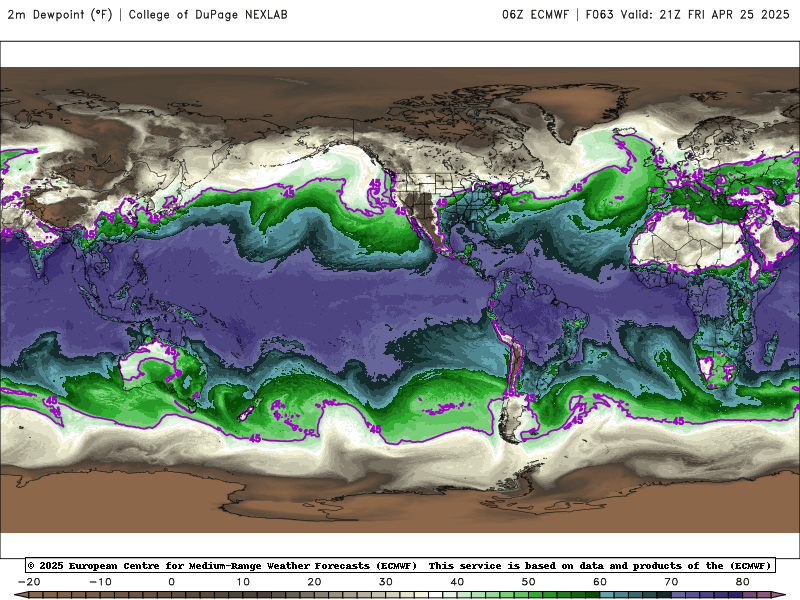Viewport: 800px width, 600px height.
Task: Click the '60' color scale label
Action: 600,582
